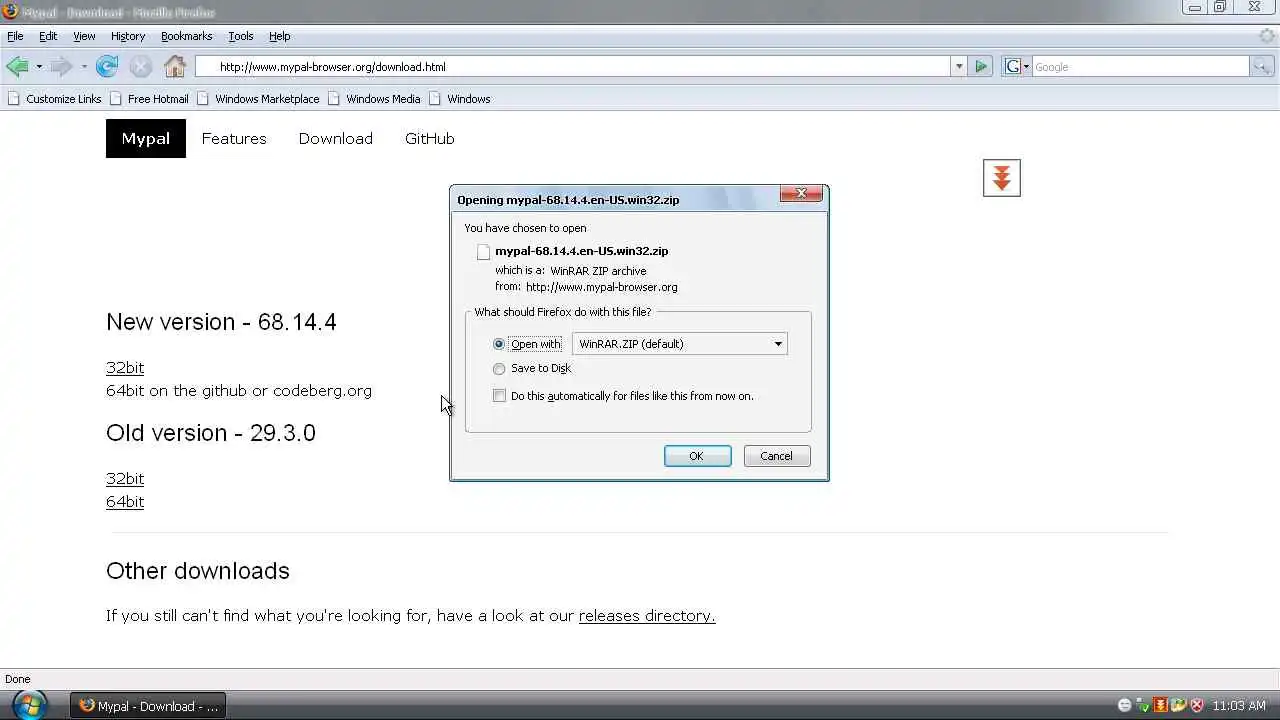
Task: Click Cancel in the download dialog
Action: (x=776, y=456)
